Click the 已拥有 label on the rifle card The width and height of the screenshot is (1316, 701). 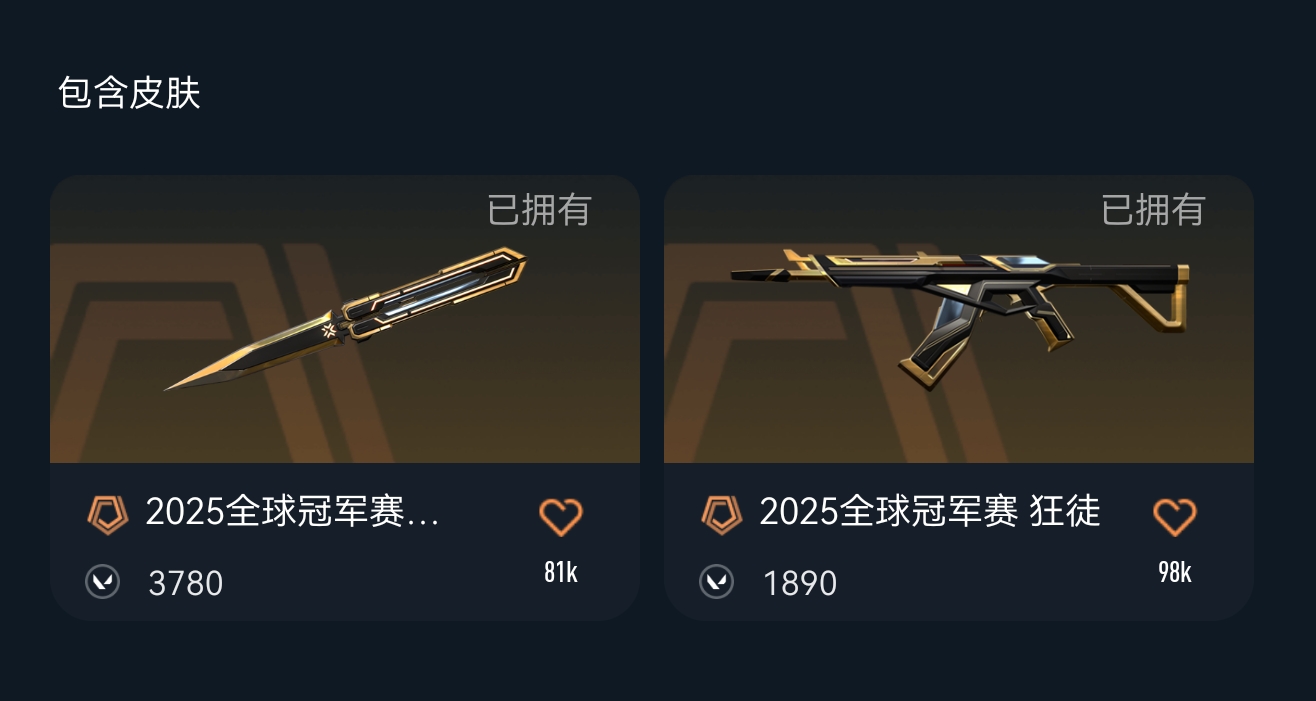tap(1154, 210)
